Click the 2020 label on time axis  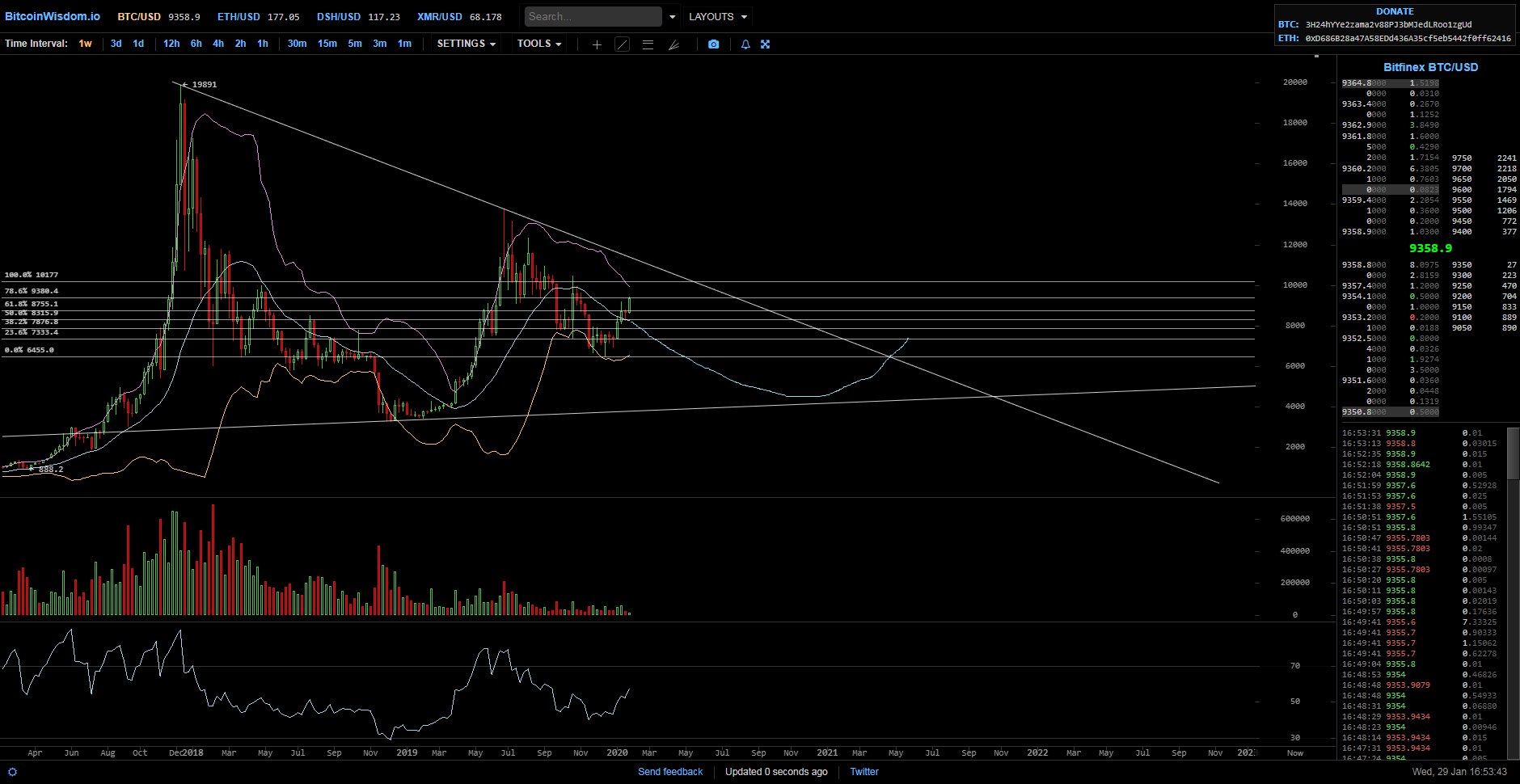[x=617, y=752]
